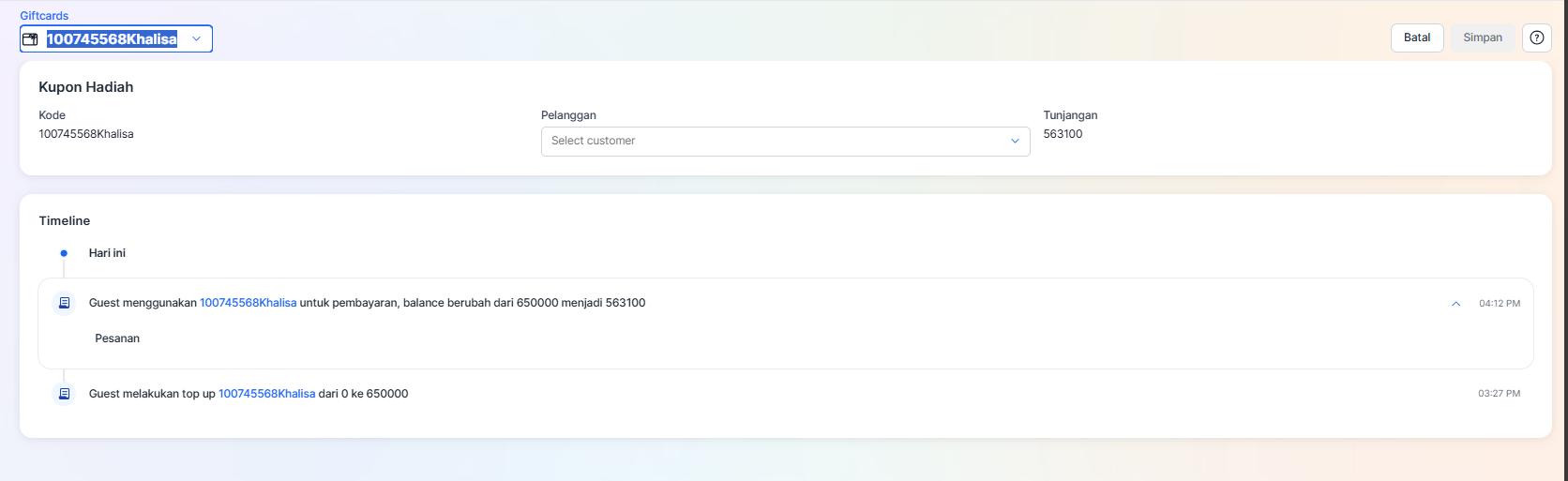Go back to Giftcards breadcrumb
The image size is (1568, 481).
[44, 16]
